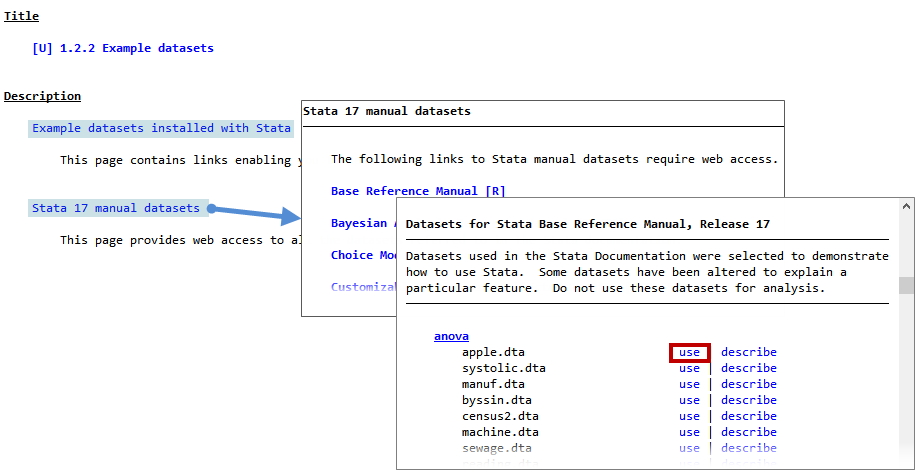Click describe link for machine.dta
The image size is (915, 470).
[x=749, y=433]
